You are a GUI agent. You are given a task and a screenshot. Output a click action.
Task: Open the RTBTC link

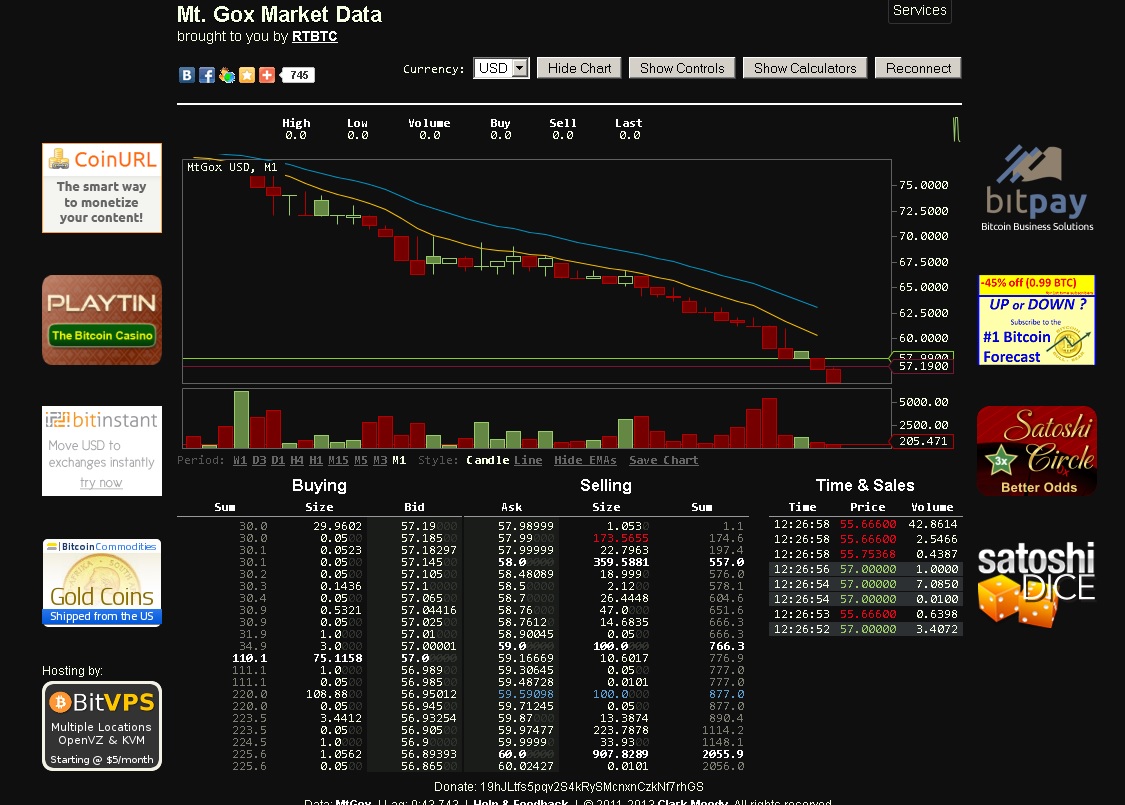314,37
